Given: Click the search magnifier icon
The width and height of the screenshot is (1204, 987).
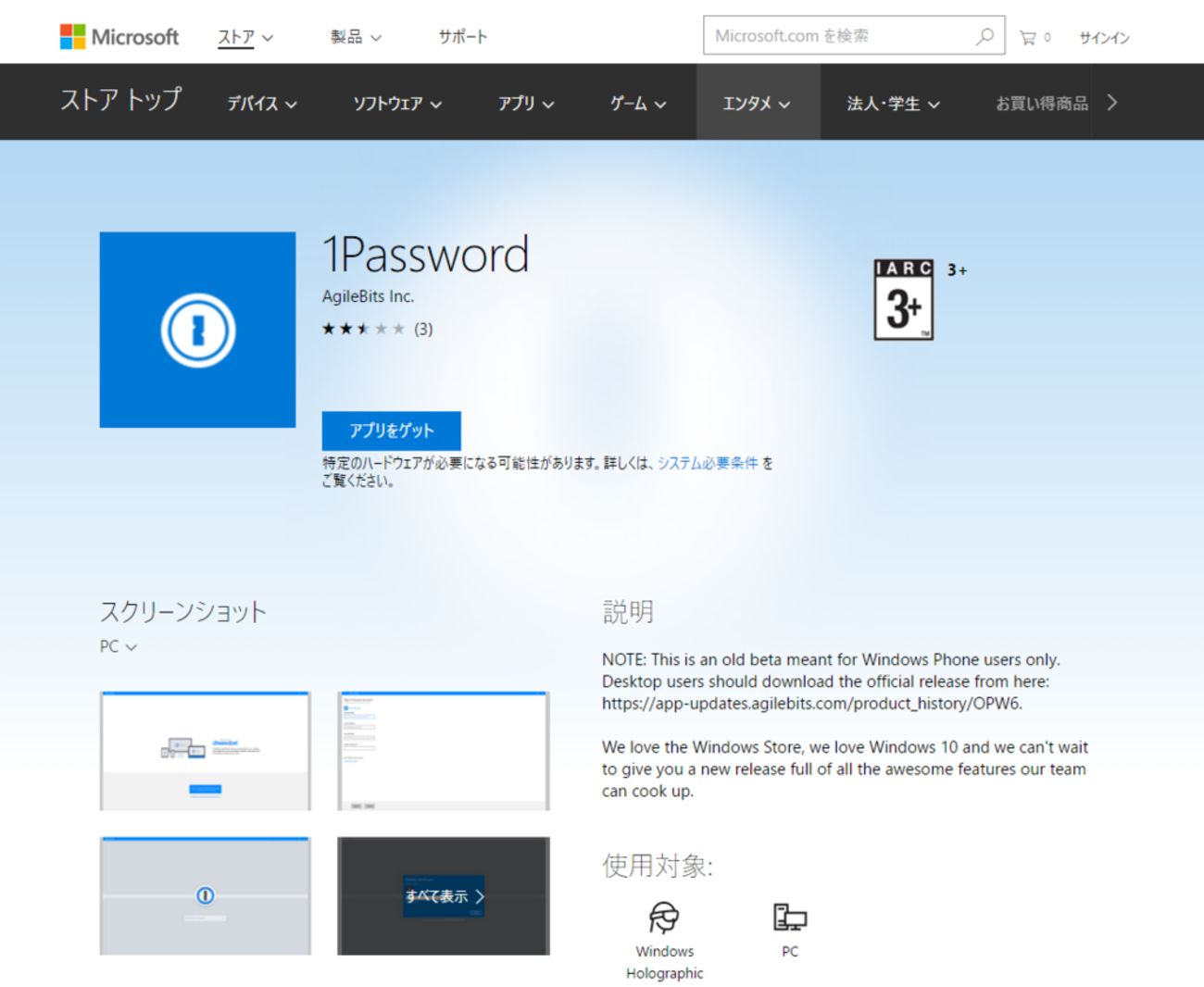Looking at the screenshot, I should coord(985,36).
